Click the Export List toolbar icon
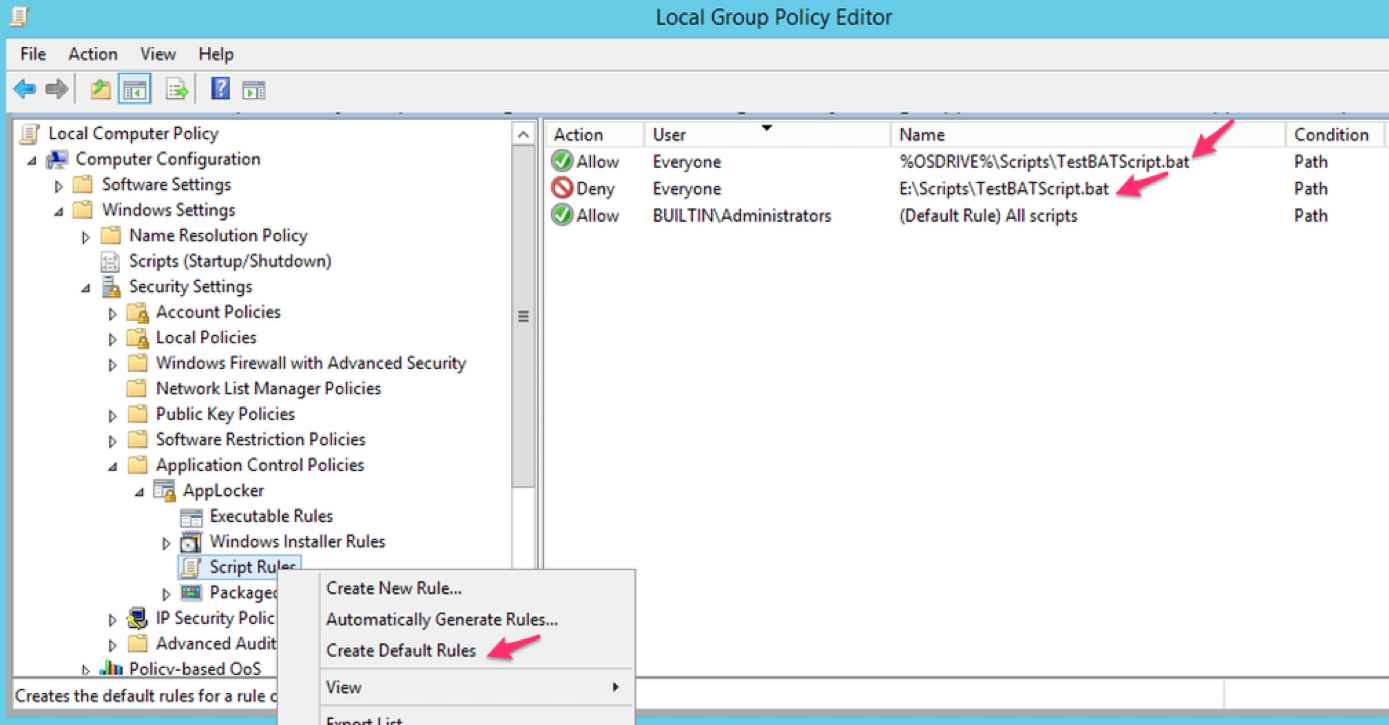Screen dimensions: 1389x725 tap(176, 88)
